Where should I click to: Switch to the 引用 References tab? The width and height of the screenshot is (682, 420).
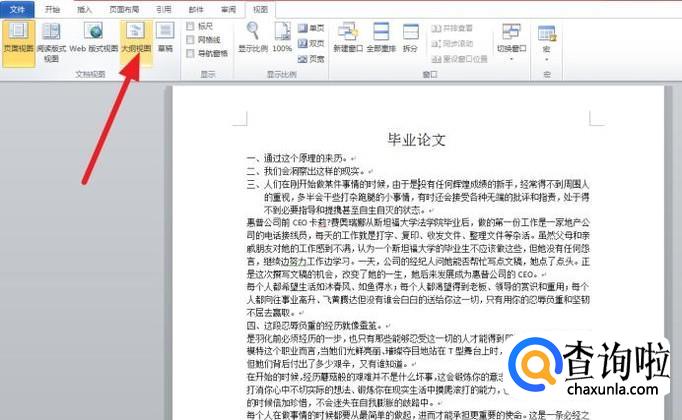164,9
